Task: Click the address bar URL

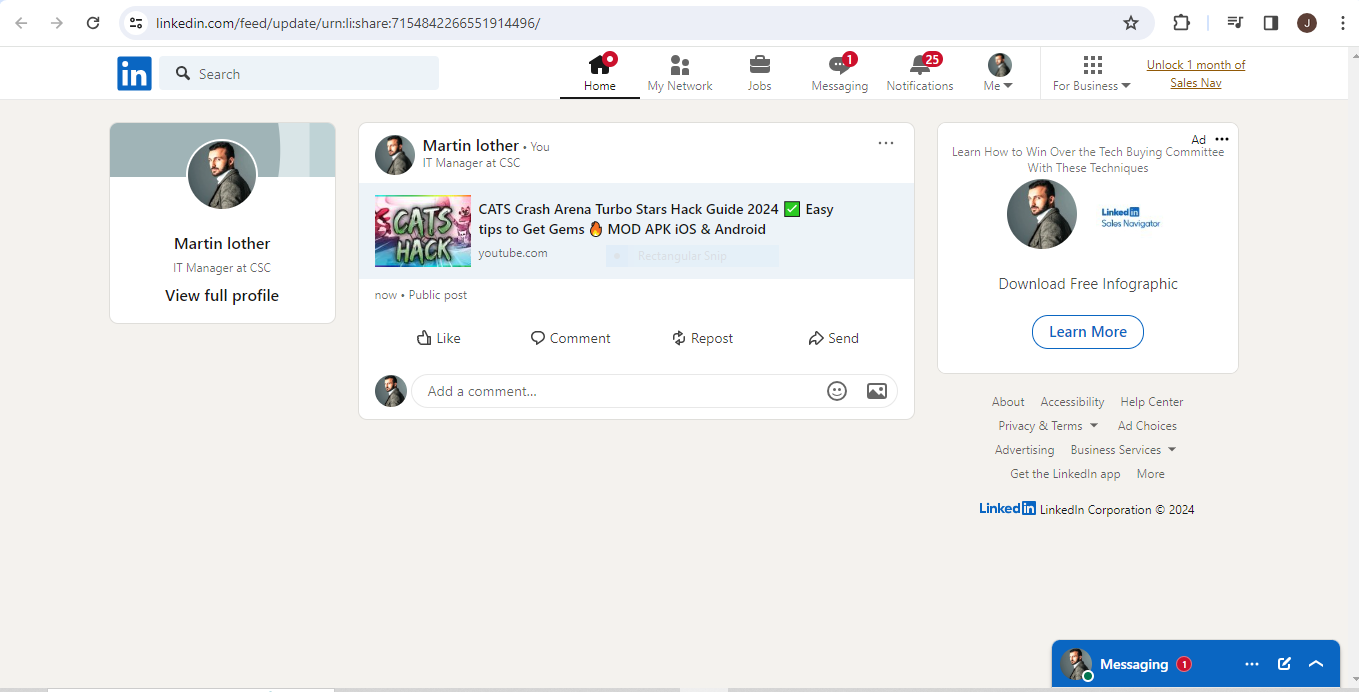Action: pyautogui.click(x=348, y=22)
